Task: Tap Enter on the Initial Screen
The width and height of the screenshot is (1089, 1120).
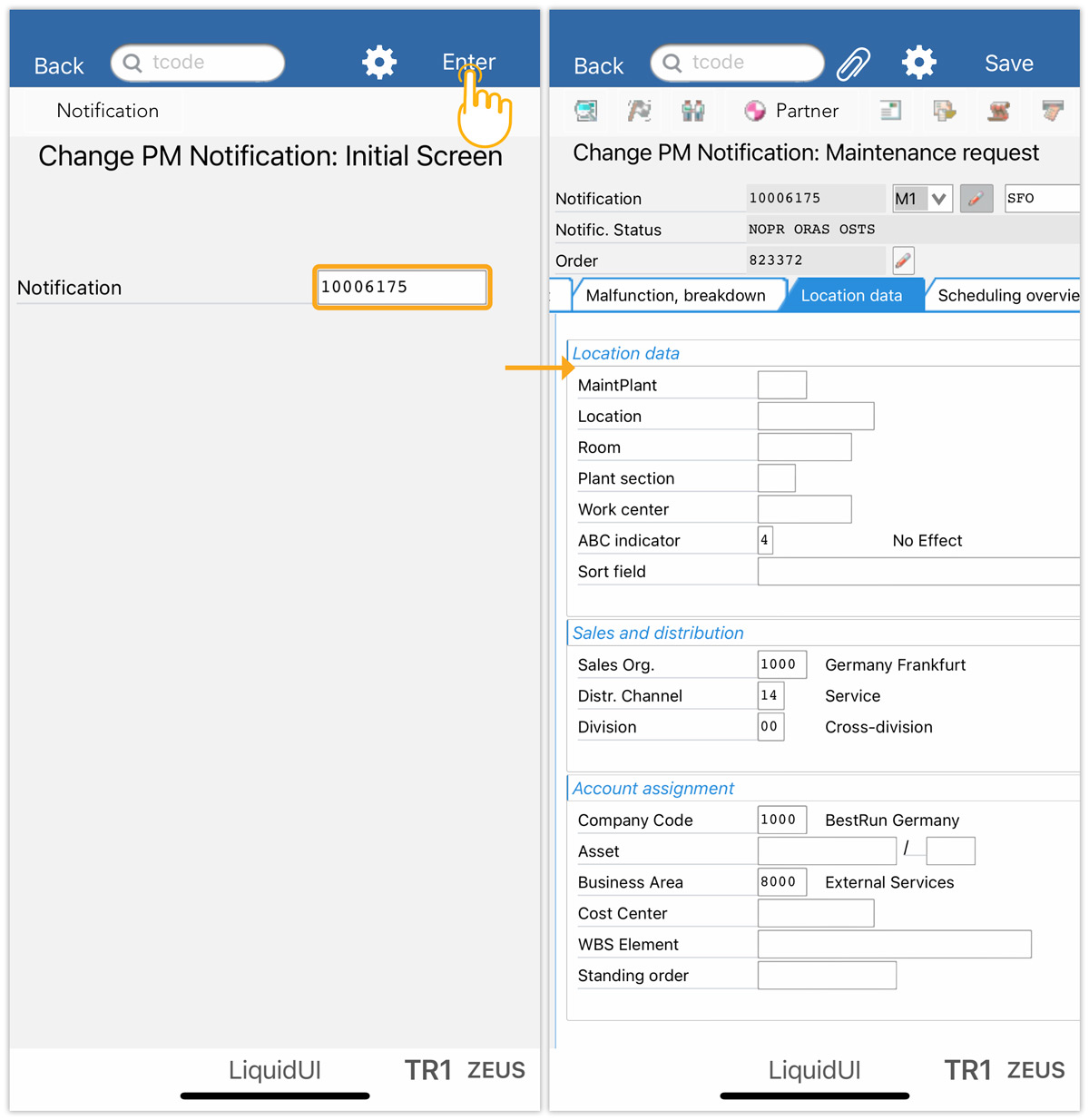Action: click(468, 62)
